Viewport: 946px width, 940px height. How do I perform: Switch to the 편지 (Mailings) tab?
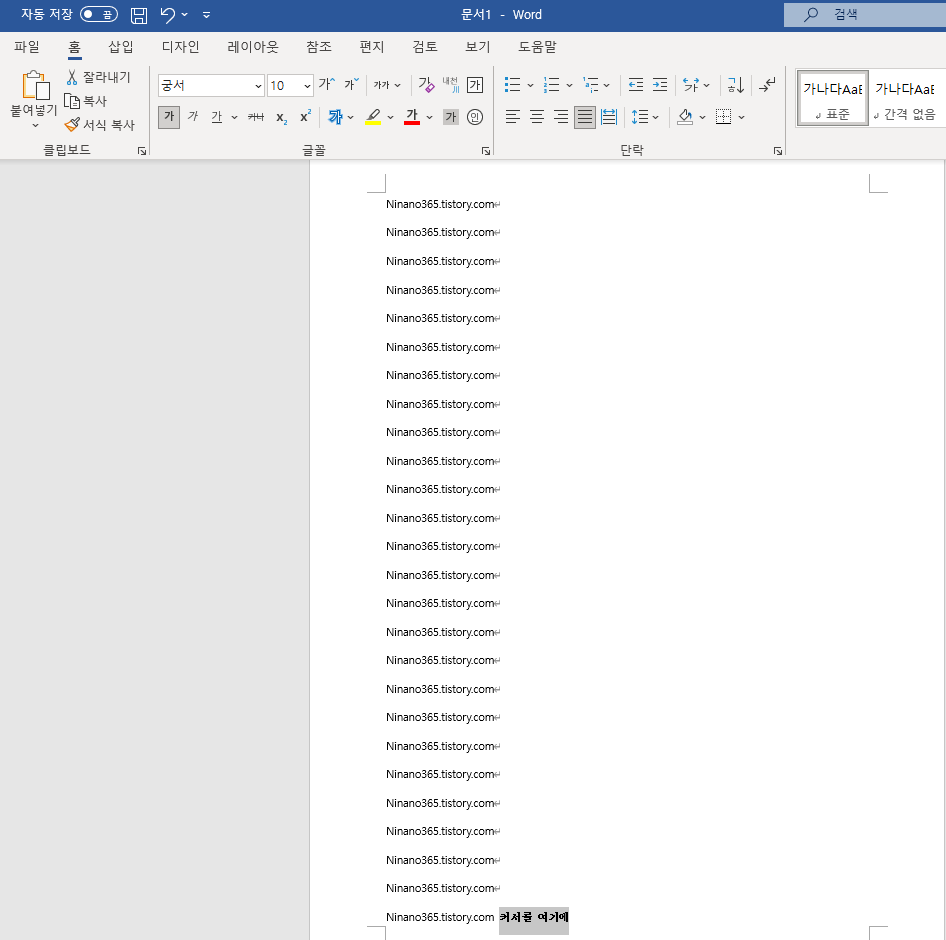pos(372,46)
